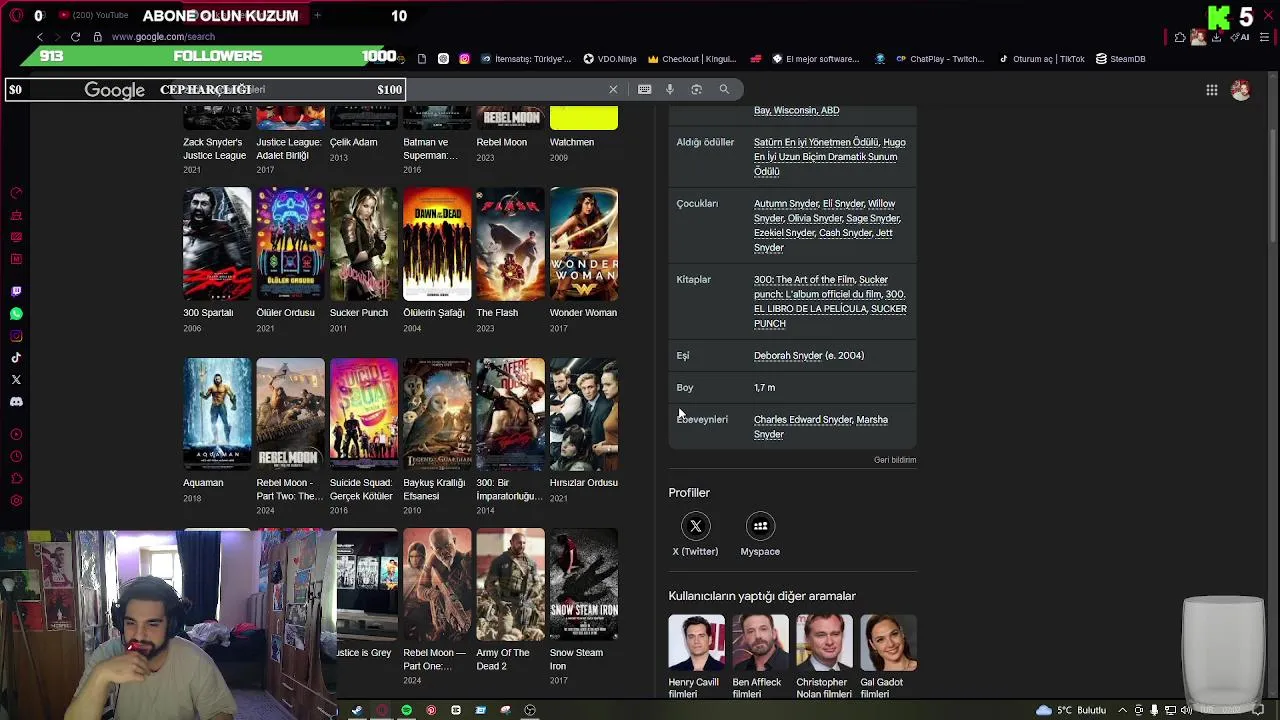Open the Wonder Woman poster
This screenshot has height=720, width=1280.
coord(584,244)
